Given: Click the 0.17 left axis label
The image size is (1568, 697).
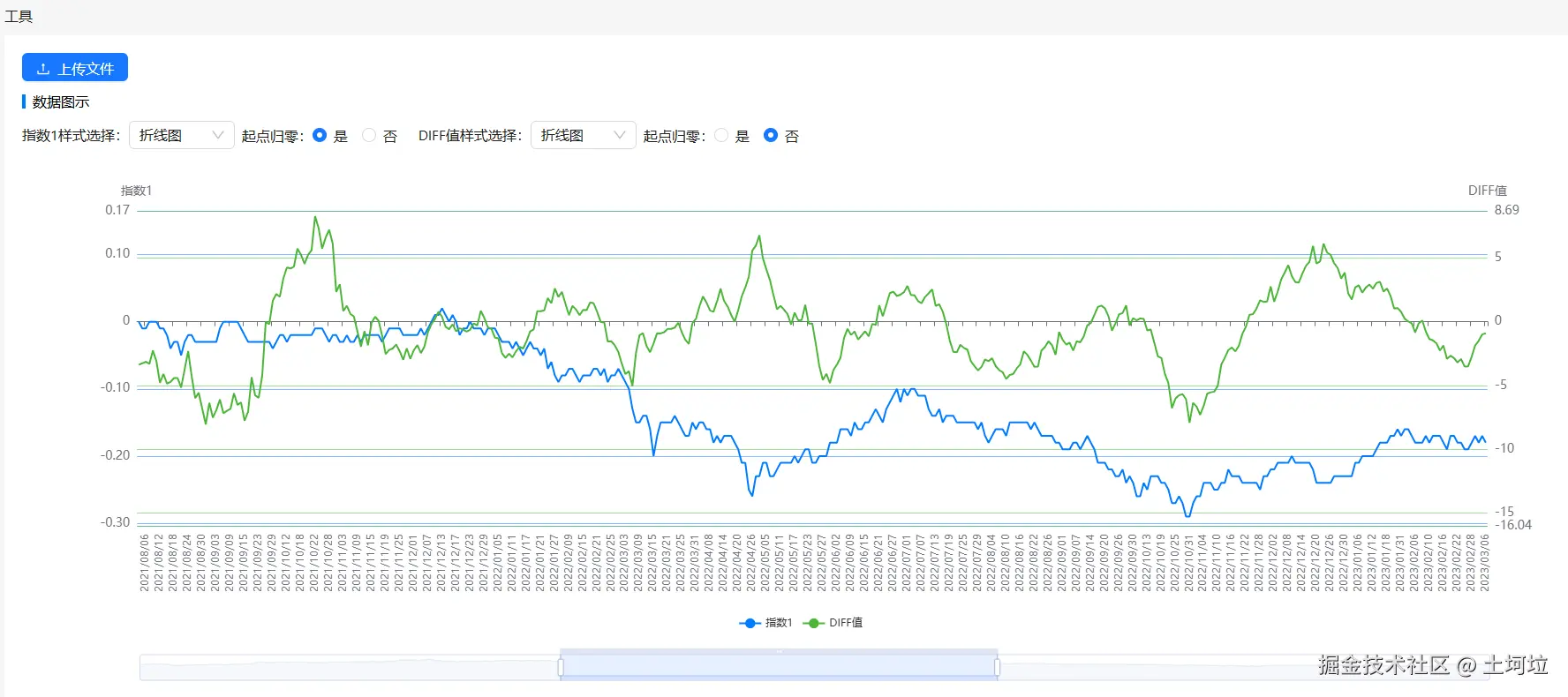Looking at the screenshot, I should click(x=117, y=210).
